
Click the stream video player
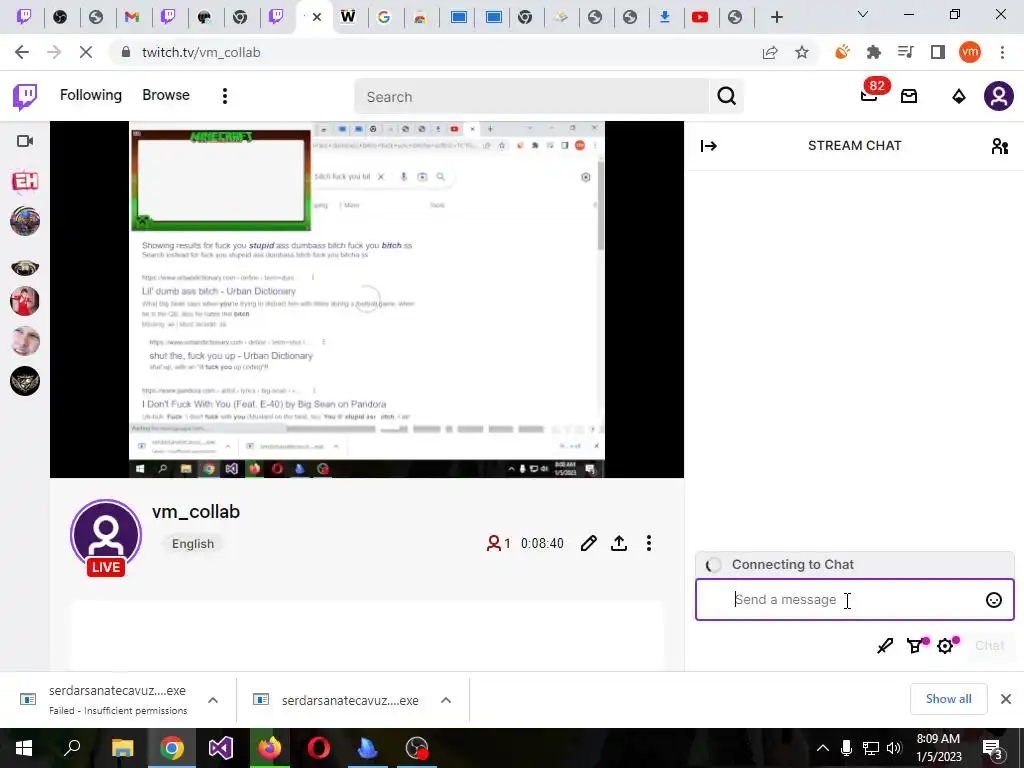(367, 299)
